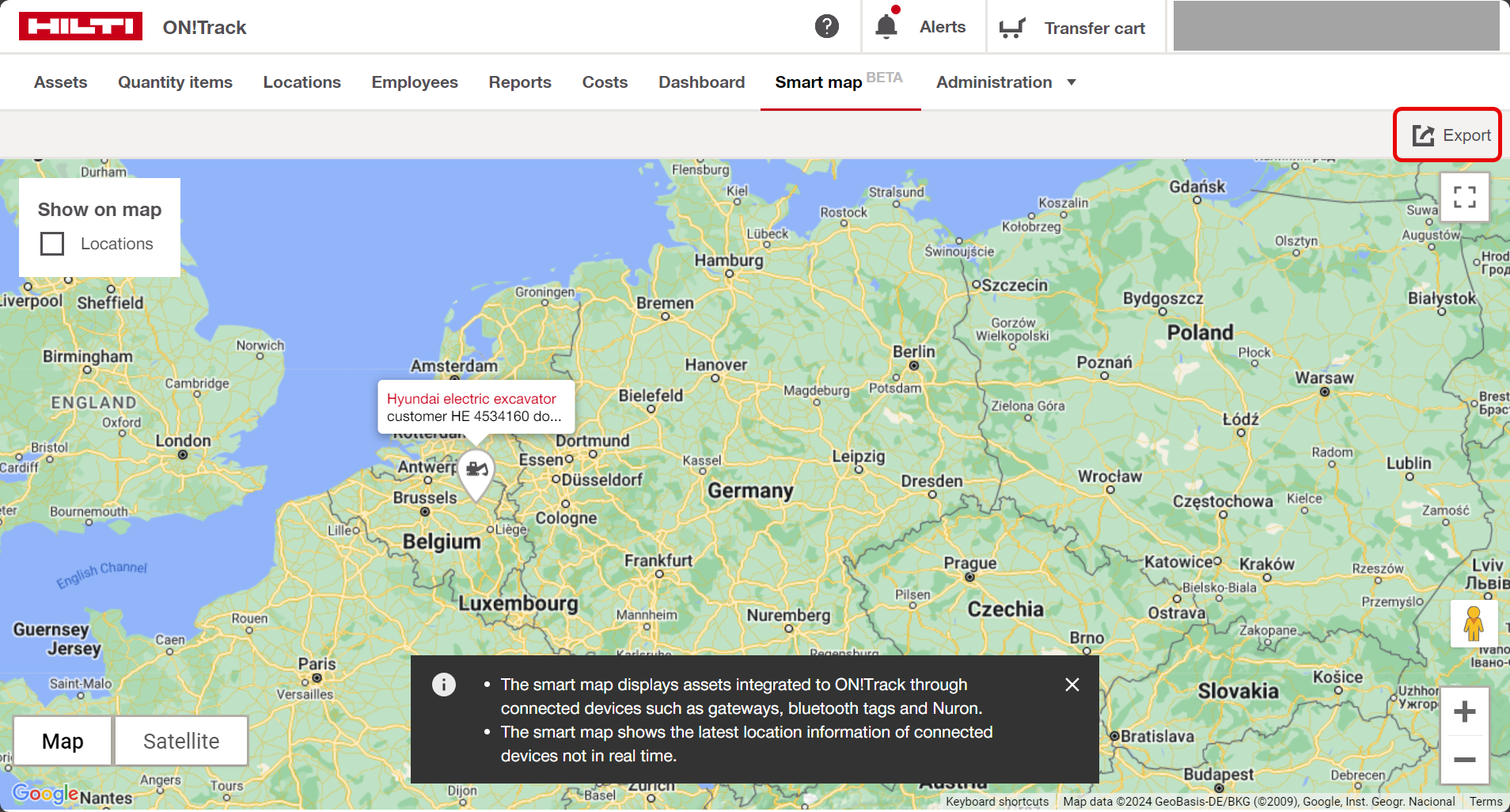Image resolution: width=1510 pixels, height=812 pixels.
Task: Click the Hilti logo
Action: pos(81,27)
